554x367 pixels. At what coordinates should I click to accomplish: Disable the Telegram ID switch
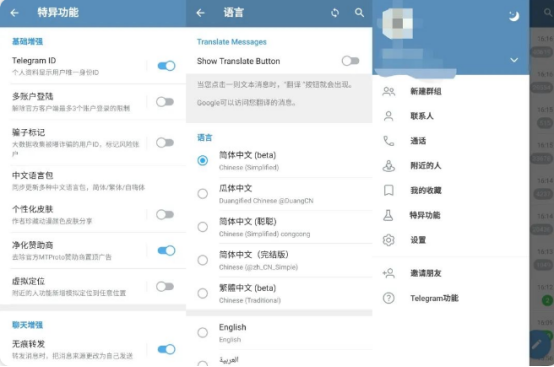pos(166,66)
